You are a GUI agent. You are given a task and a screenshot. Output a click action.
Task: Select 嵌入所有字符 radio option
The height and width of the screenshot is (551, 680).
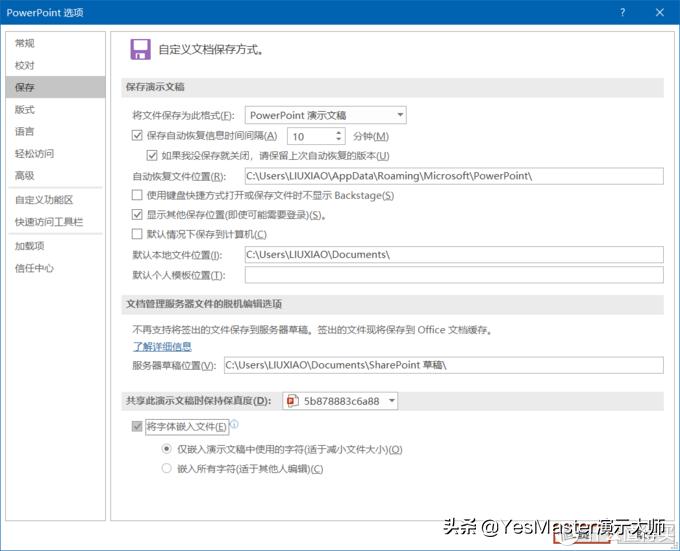167,468
